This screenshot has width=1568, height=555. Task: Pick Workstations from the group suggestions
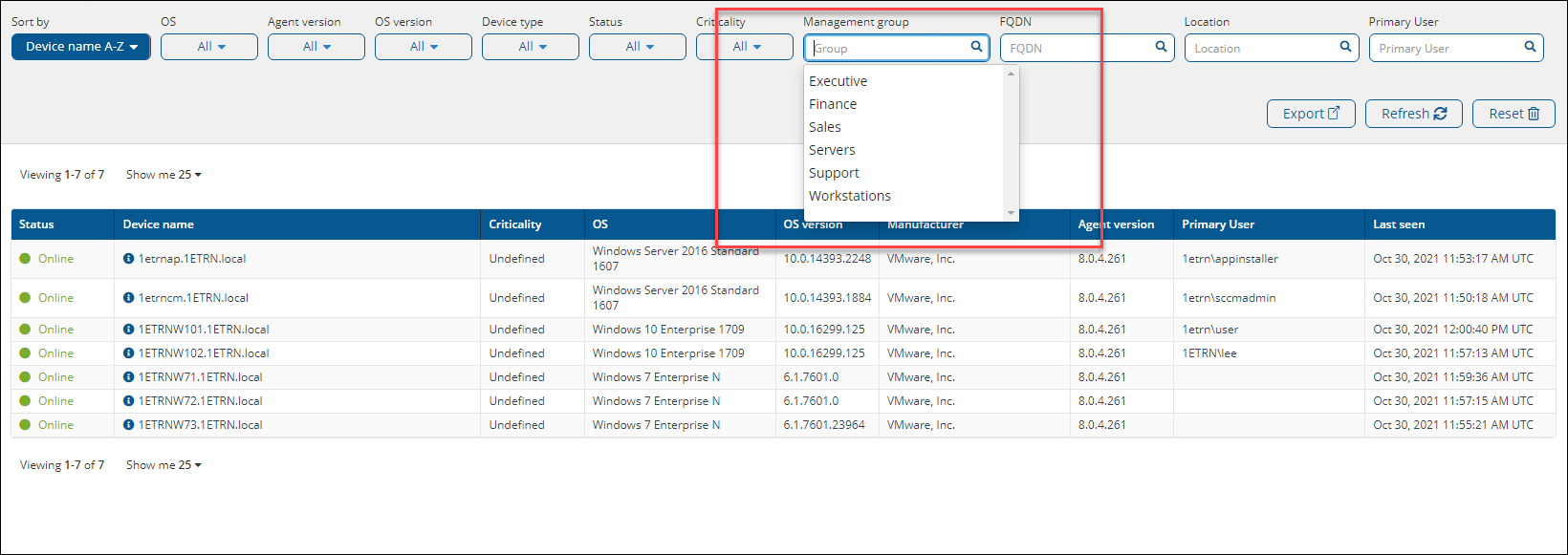(x=849, y=196)
